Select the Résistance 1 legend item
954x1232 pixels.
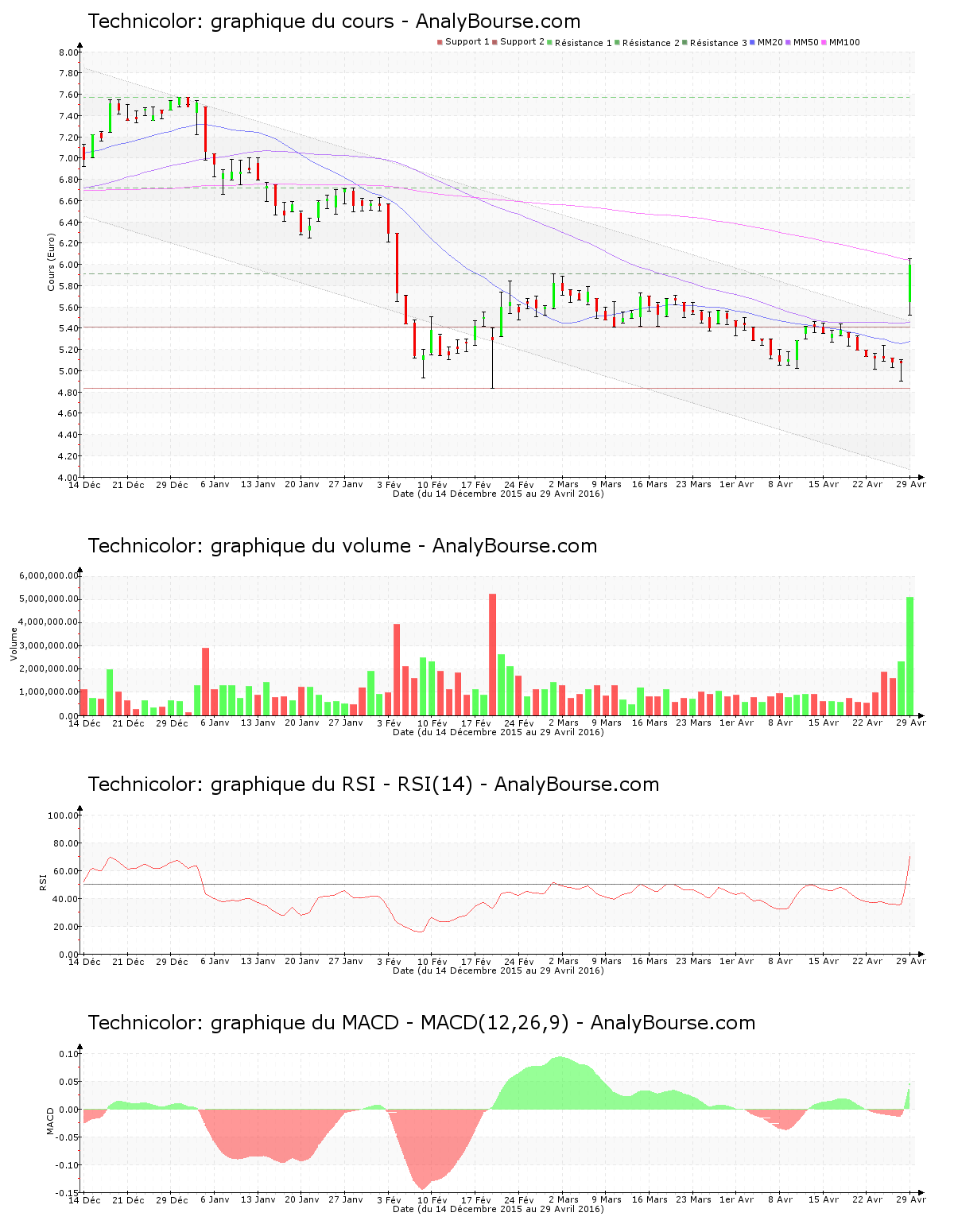click(x=579, y=43)
